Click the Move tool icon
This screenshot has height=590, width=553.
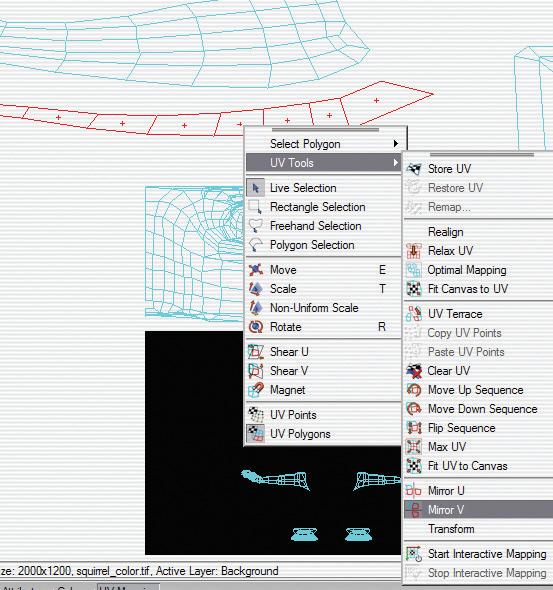coord(256,270)
